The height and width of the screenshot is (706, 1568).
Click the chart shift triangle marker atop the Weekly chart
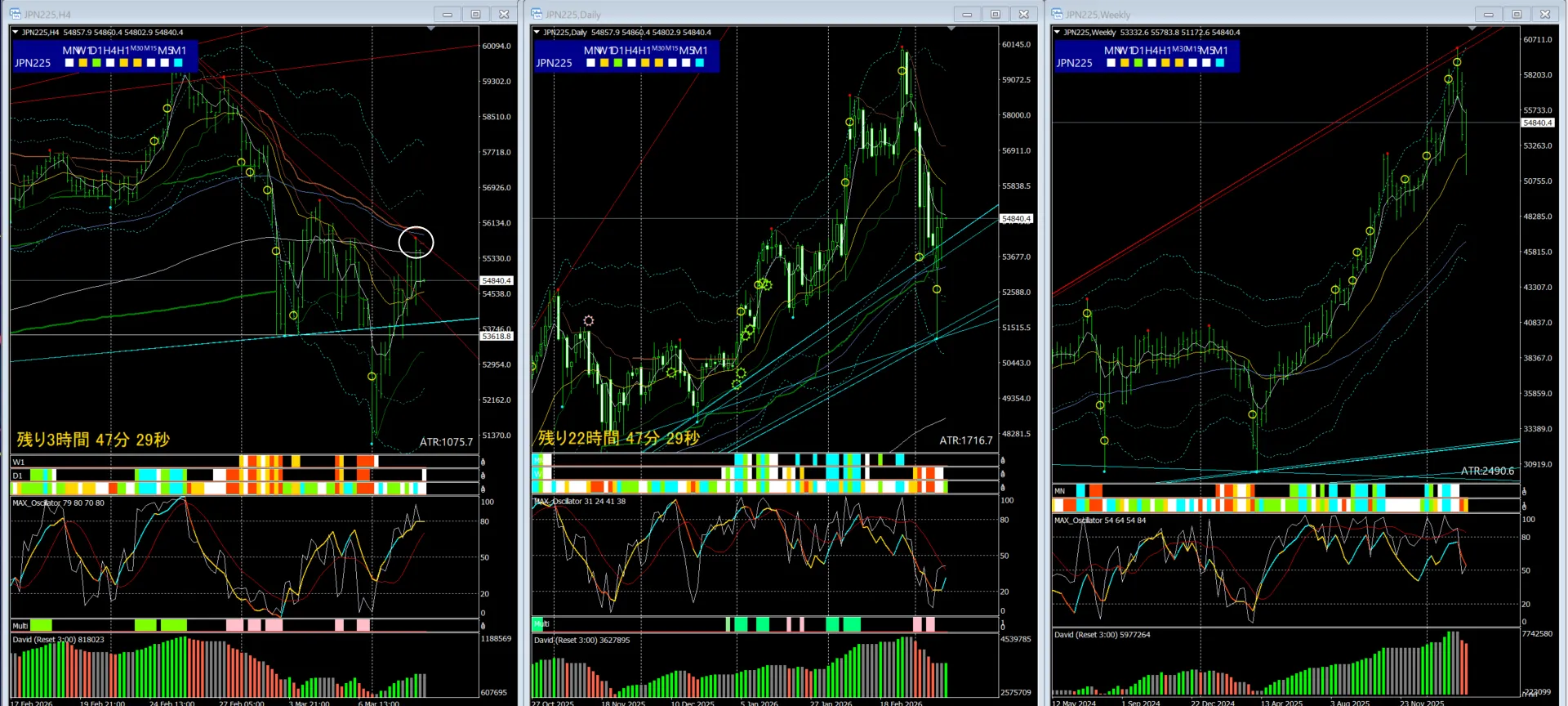click(x=1472, y=29)
